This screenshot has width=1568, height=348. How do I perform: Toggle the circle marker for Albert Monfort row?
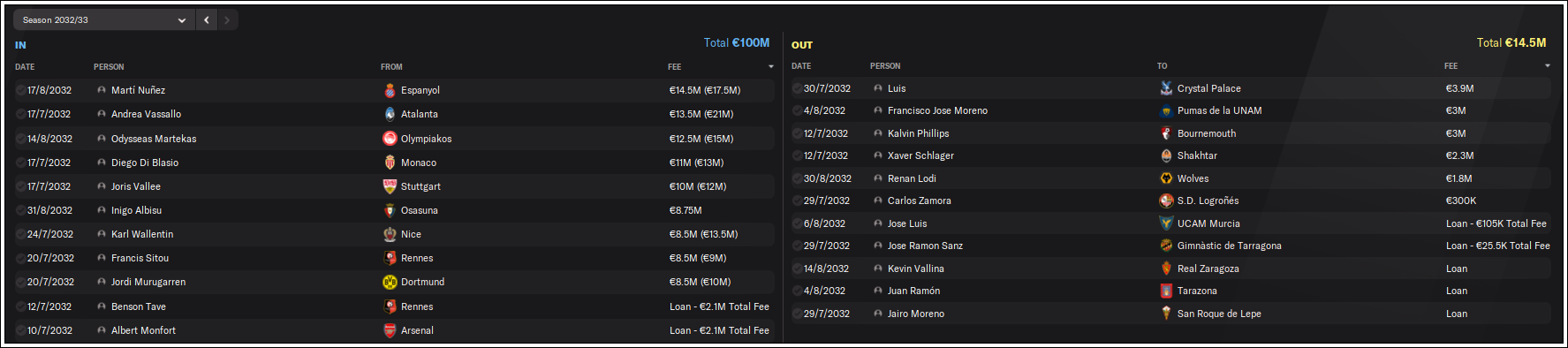tap(21, 330)
